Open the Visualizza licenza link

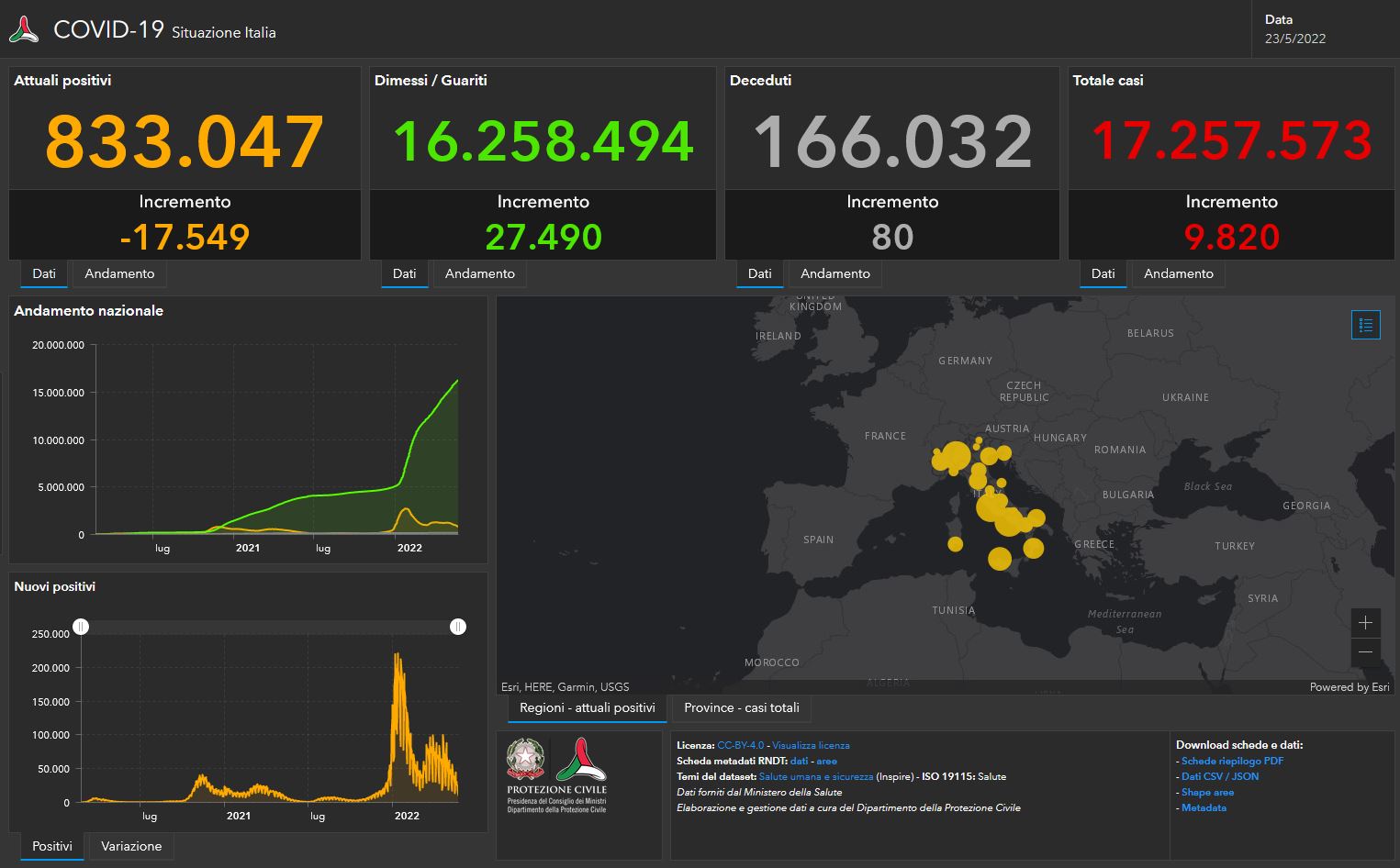click(x=812, y=745)
